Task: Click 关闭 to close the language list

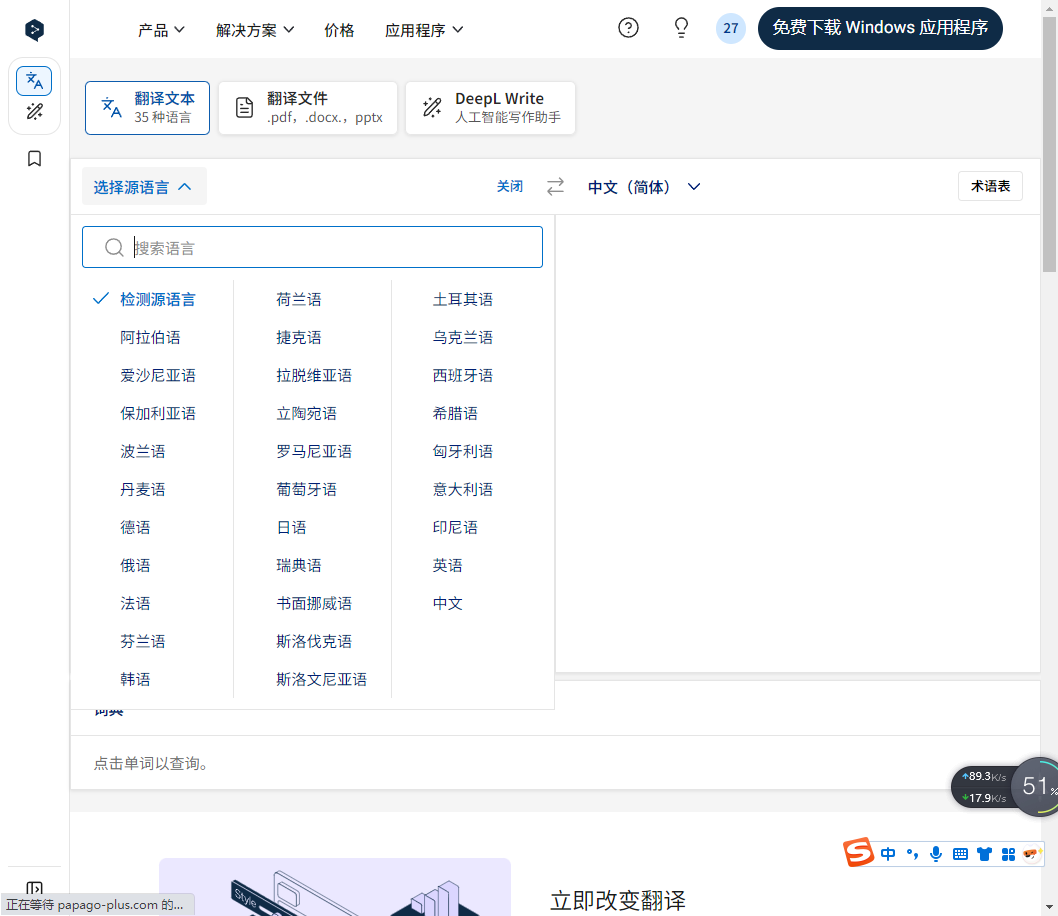Action: click(509, 186)
